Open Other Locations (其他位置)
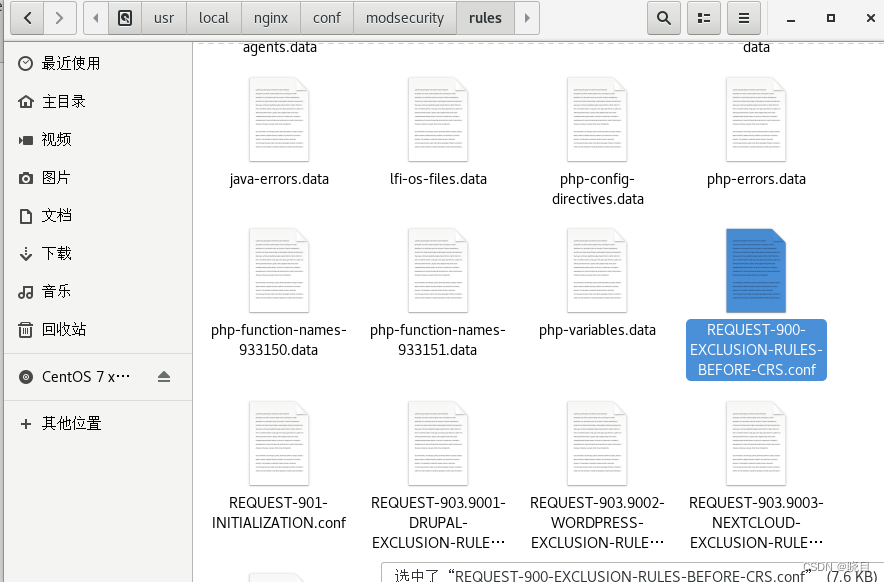884x582 pixels. [x=98, y=424]
